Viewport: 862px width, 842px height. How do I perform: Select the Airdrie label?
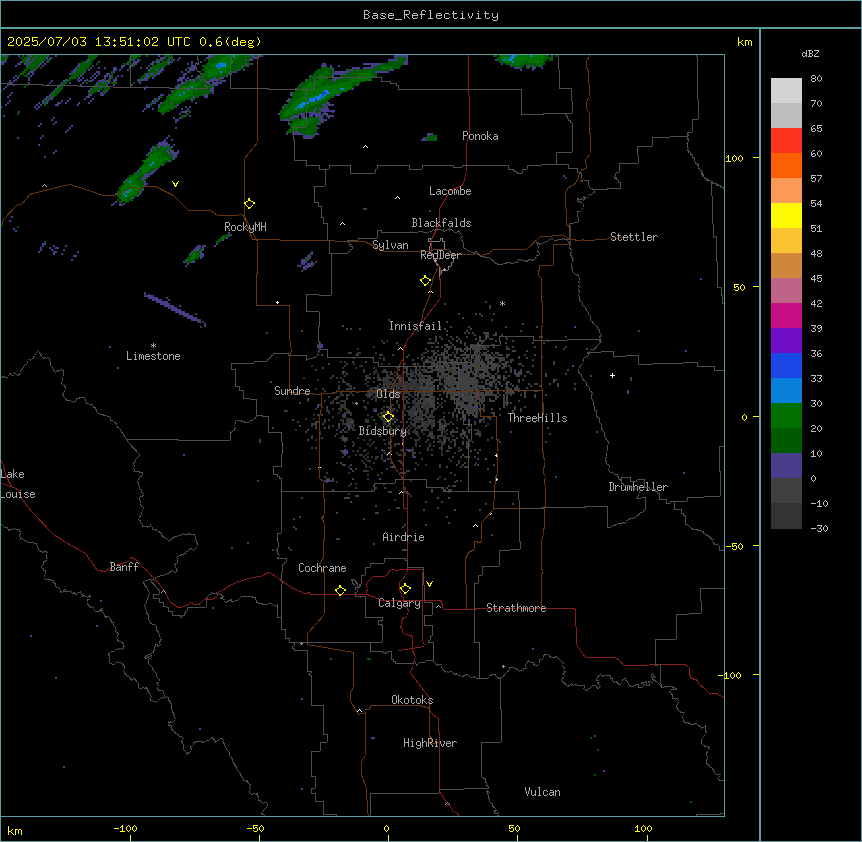tap(404, 537)
